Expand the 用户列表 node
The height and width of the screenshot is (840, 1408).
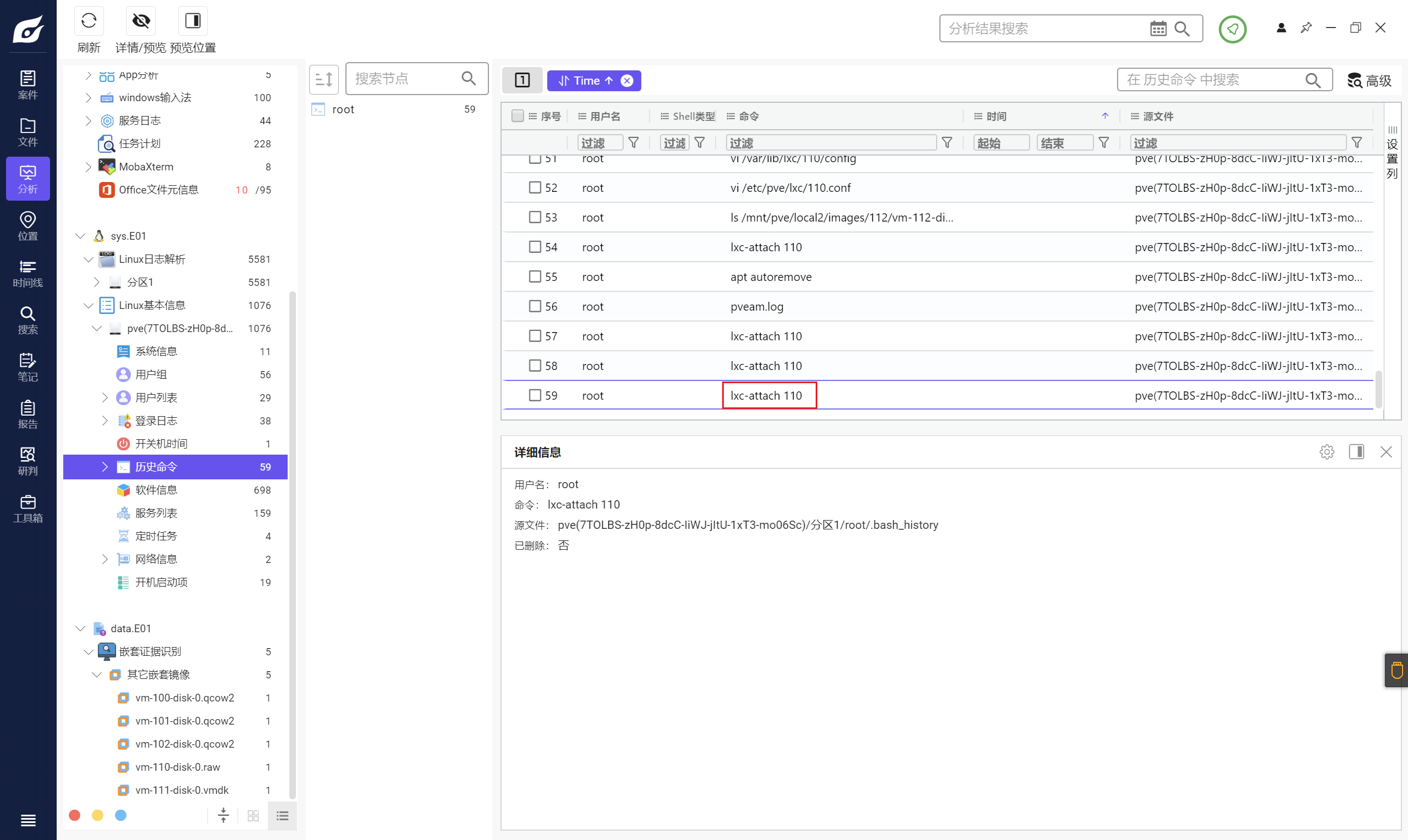[104, 397]
